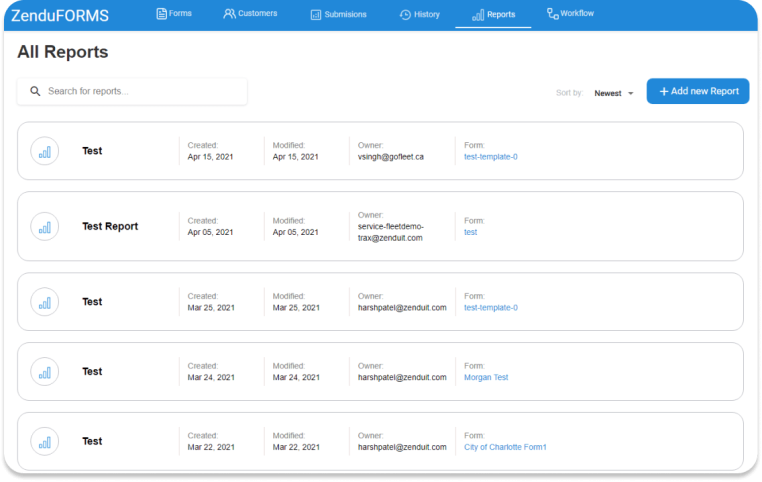Click the Submisions chart icon
762x482 pixels.
(x=316, y=15)
